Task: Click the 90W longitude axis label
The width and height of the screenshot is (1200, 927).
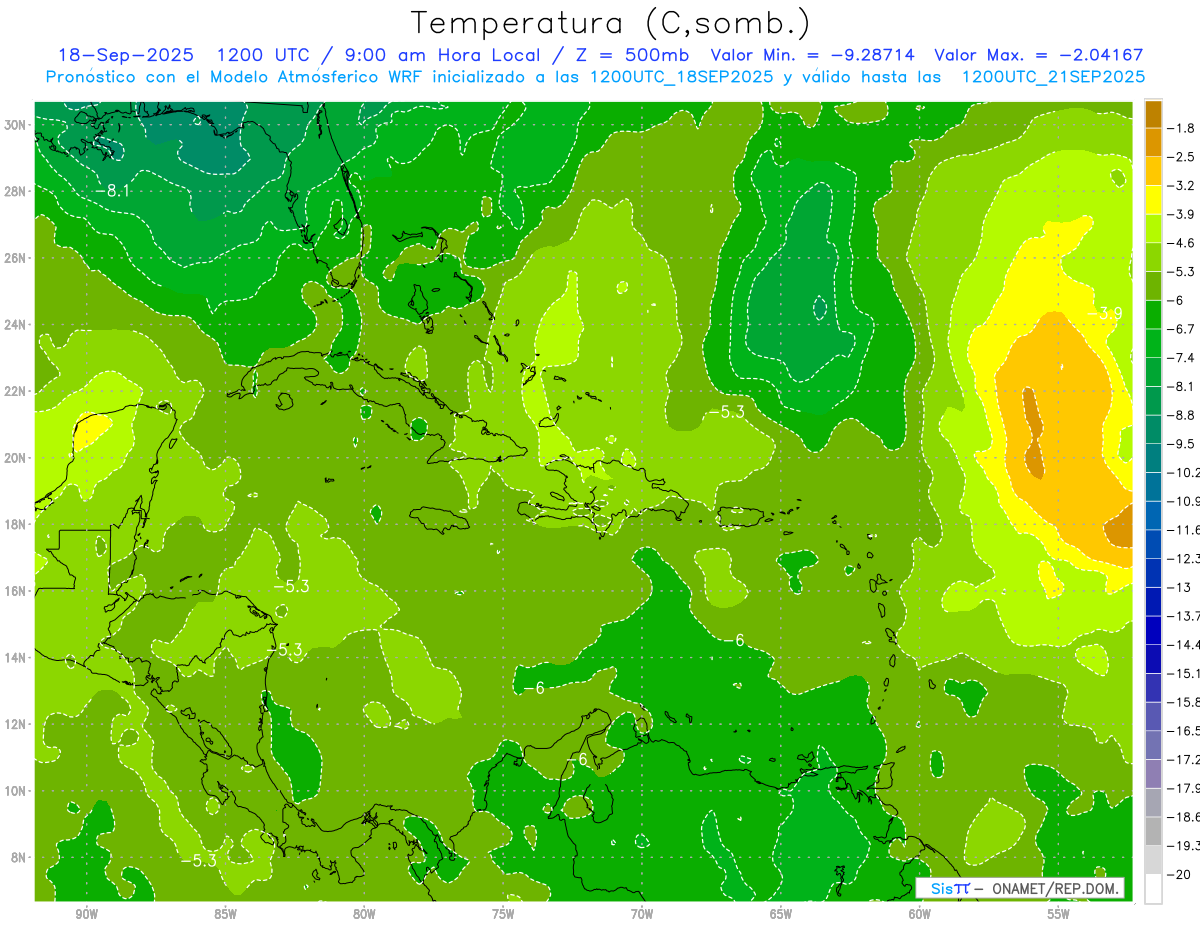Action: 86,914
